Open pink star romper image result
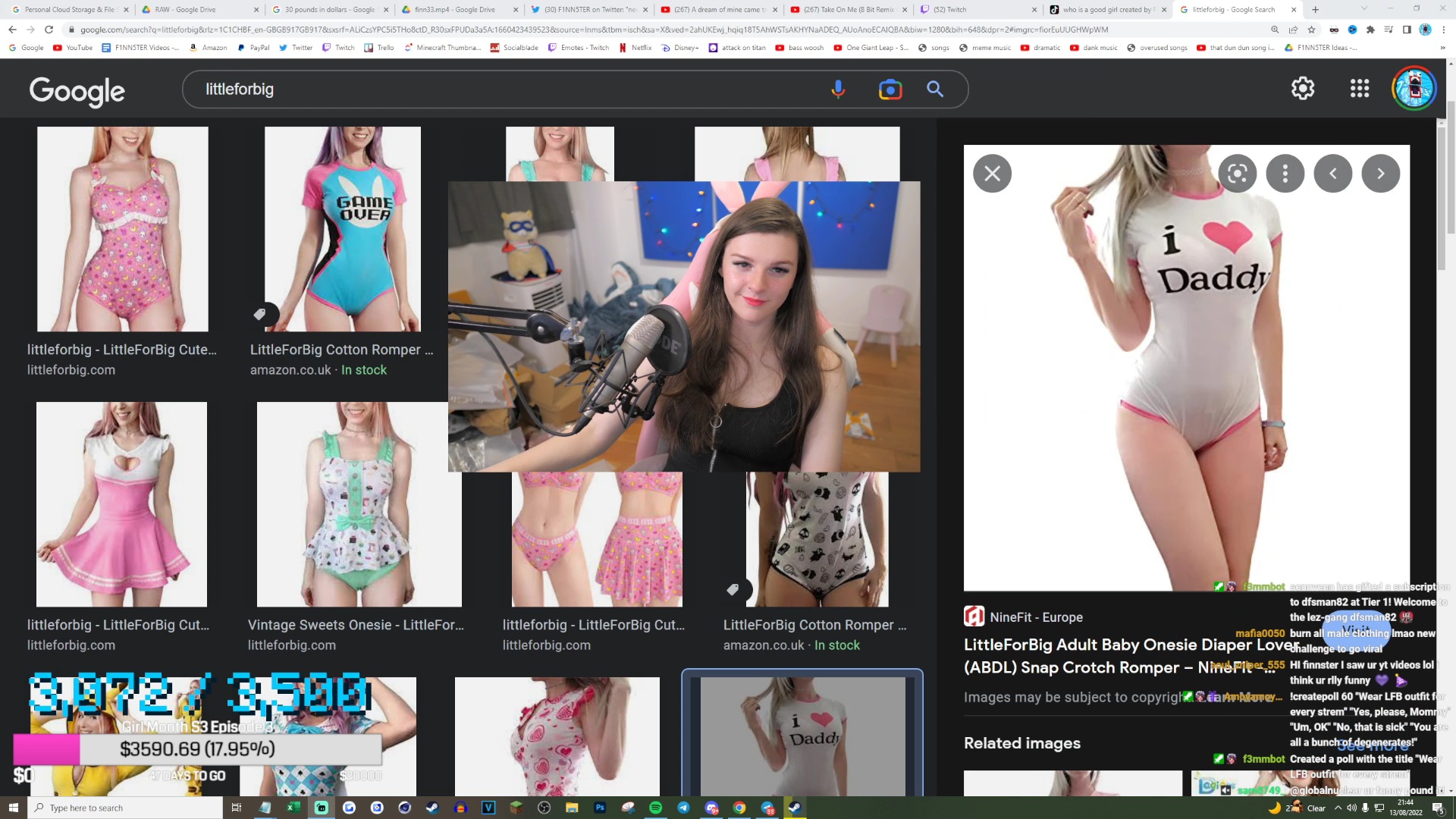Image resolution: width=1456 pixels, height=819 pixels. (123, 229)
